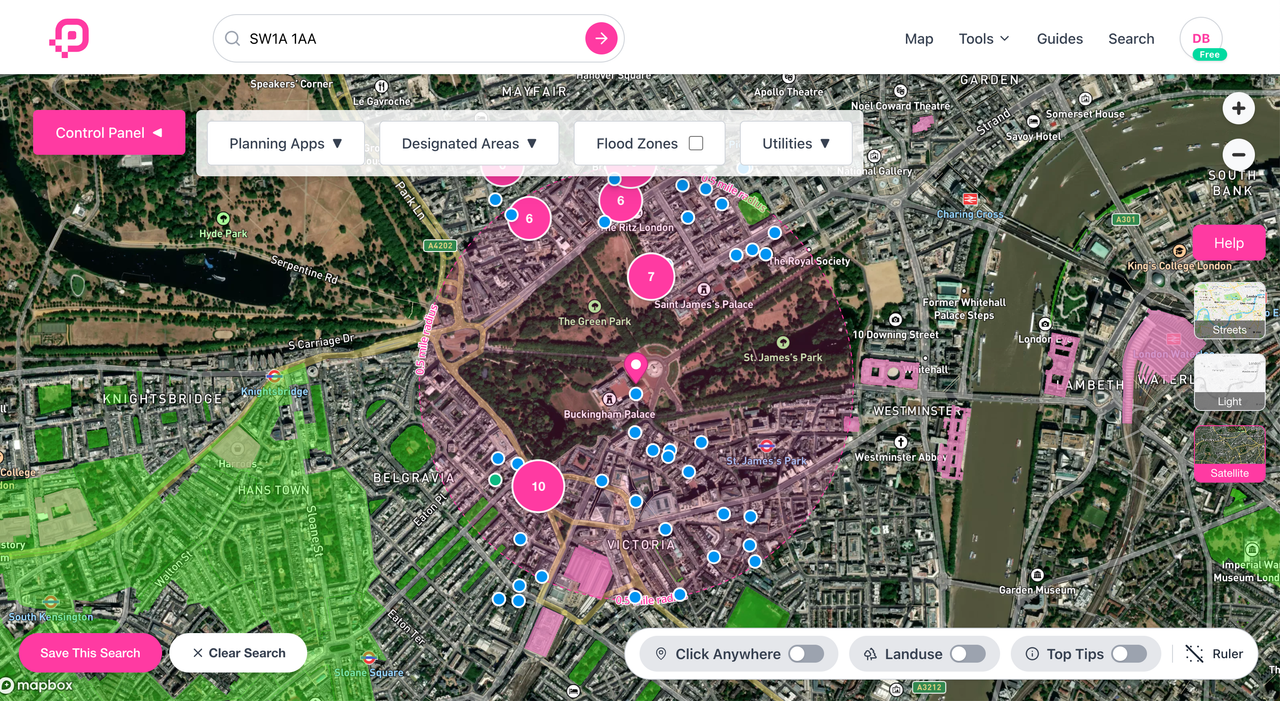Expand the Utilities dropdown

[x=796, y=143]
